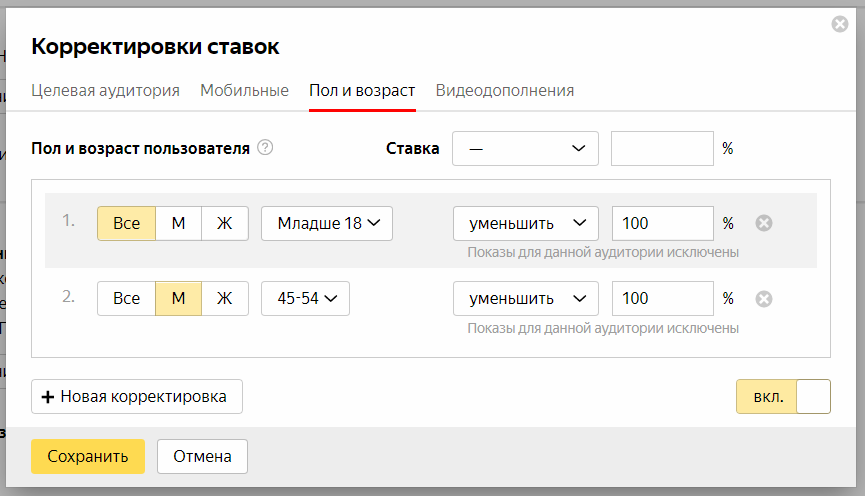Image resolution: width=865 pixels, height=496 pixels.
Task: Select Все gender in row 1
Action: [126, 223]
